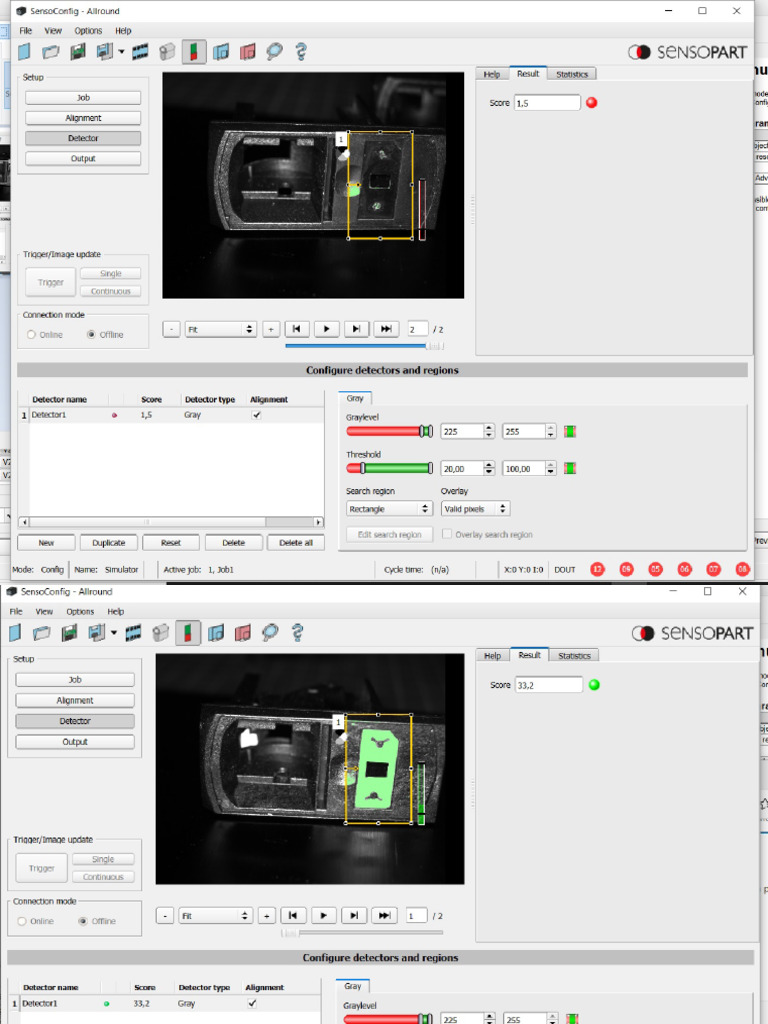Click the folder open icon in the lower window toolbar

42,632
